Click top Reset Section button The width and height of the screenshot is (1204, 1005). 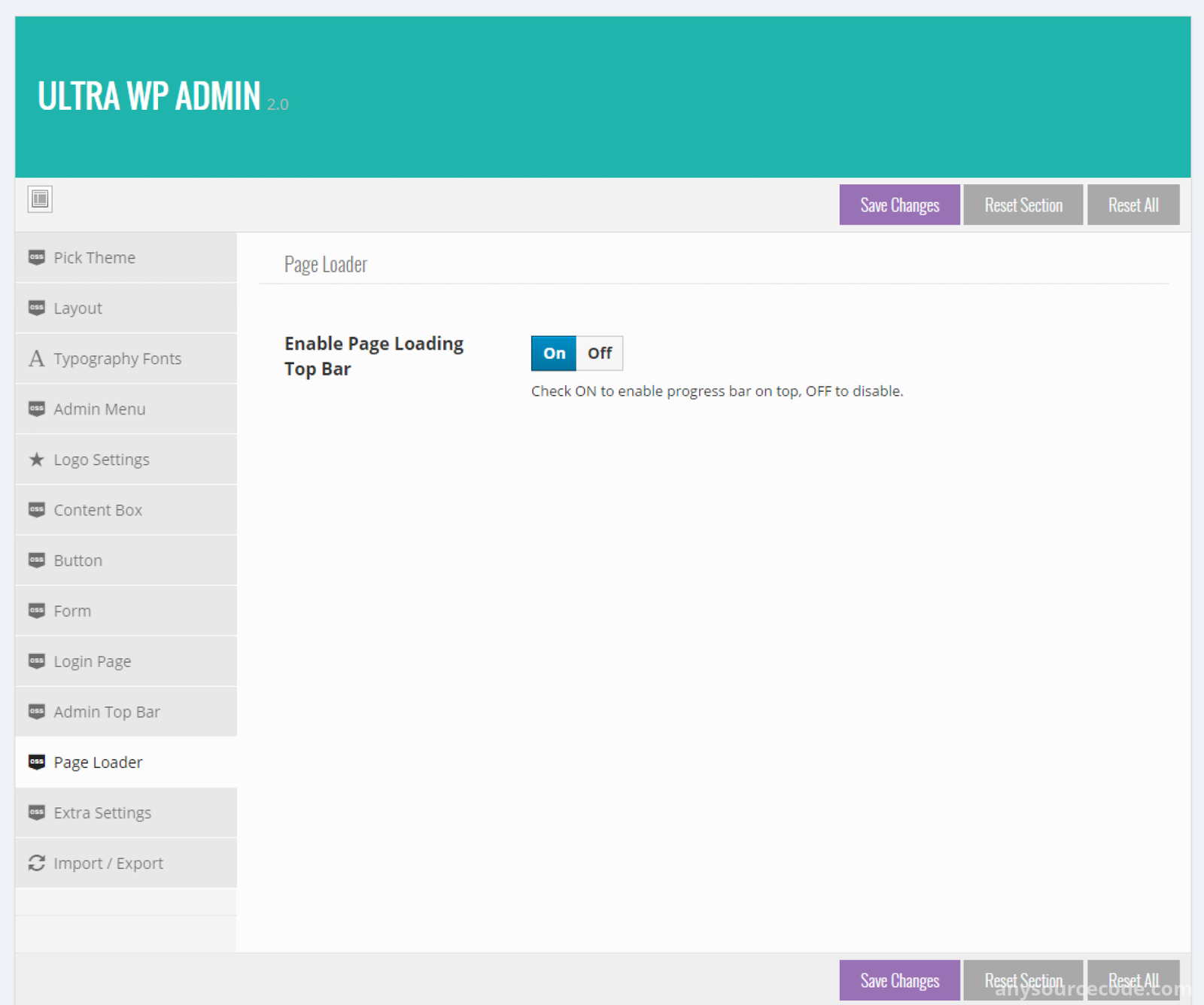coord(1023,205)
